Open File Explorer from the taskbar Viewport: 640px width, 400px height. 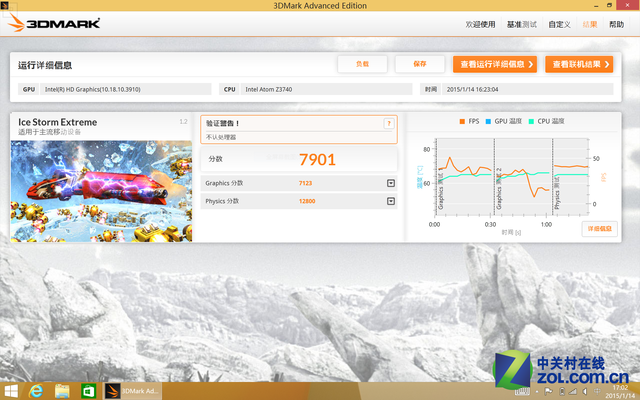[x=62, y=391]
